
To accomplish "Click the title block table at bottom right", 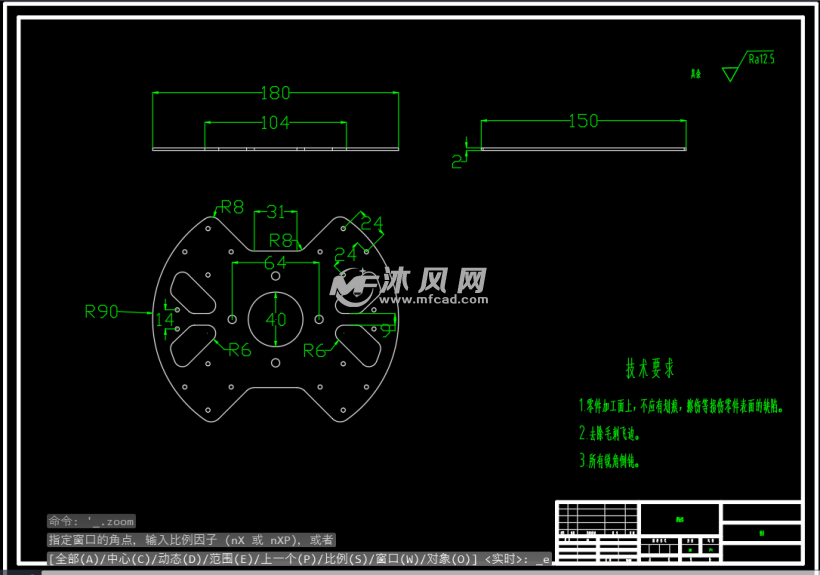I will [x=679, y=532].
